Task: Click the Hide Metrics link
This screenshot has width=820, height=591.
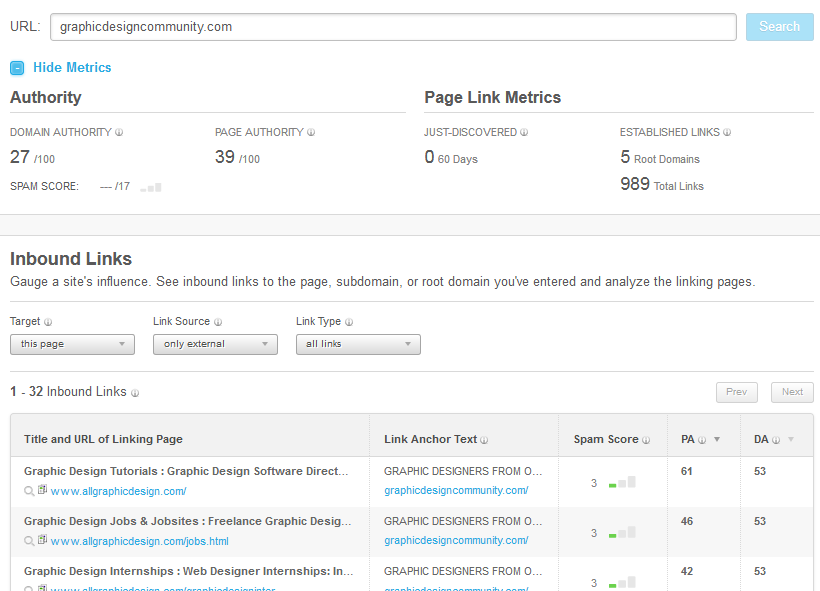Action: 72,67
